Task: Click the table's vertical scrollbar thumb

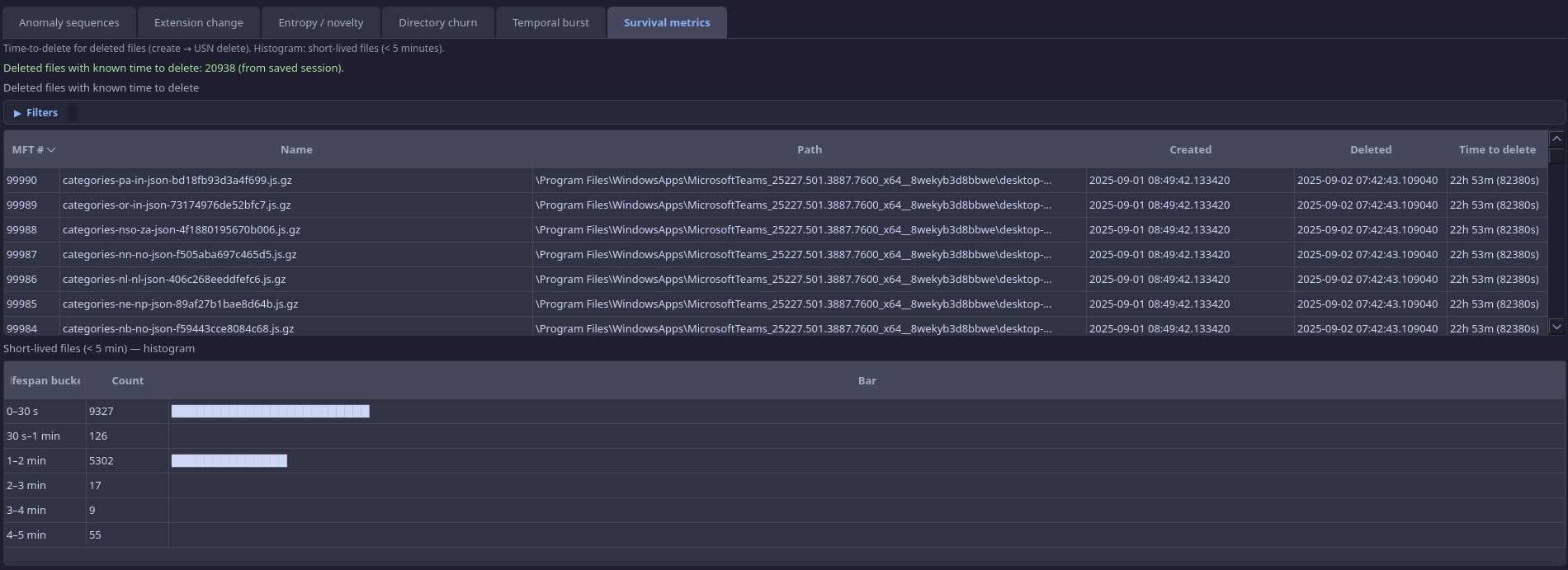Action: (x=1556, y=156)
